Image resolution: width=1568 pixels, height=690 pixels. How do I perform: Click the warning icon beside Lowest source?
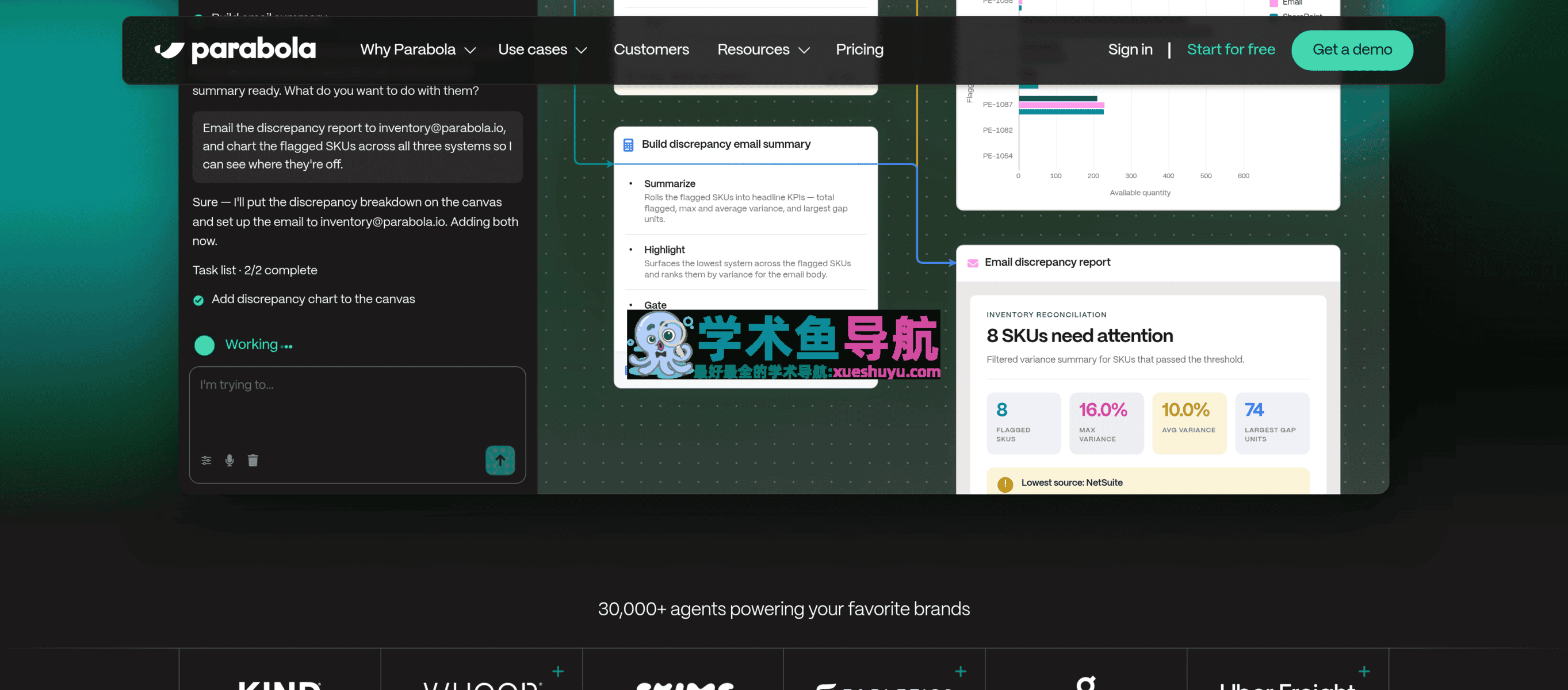(1005, 484)
